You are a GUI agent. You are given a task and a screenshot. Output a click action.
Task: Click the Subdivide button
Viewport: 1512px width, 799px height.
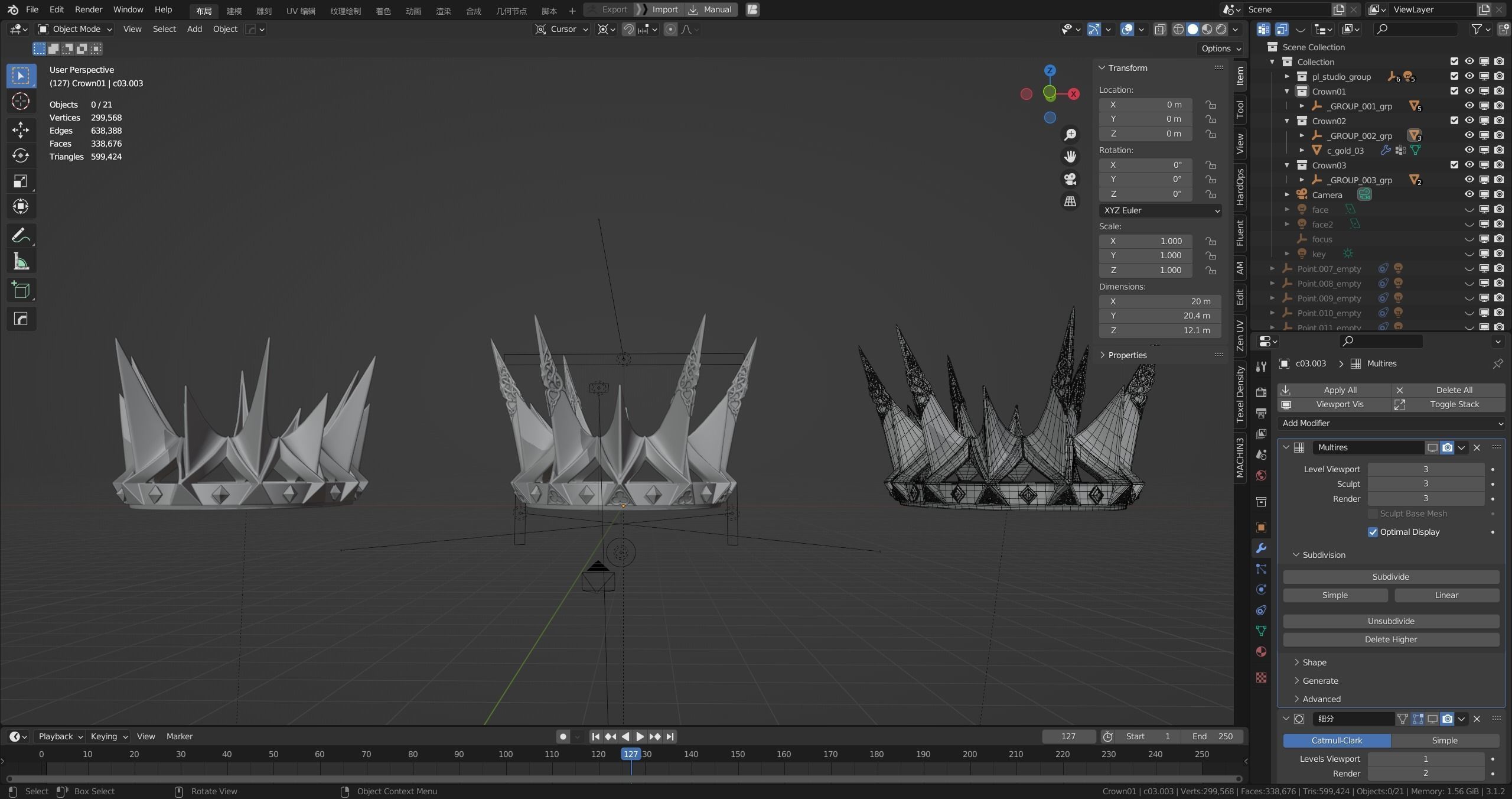point(1391,577)
